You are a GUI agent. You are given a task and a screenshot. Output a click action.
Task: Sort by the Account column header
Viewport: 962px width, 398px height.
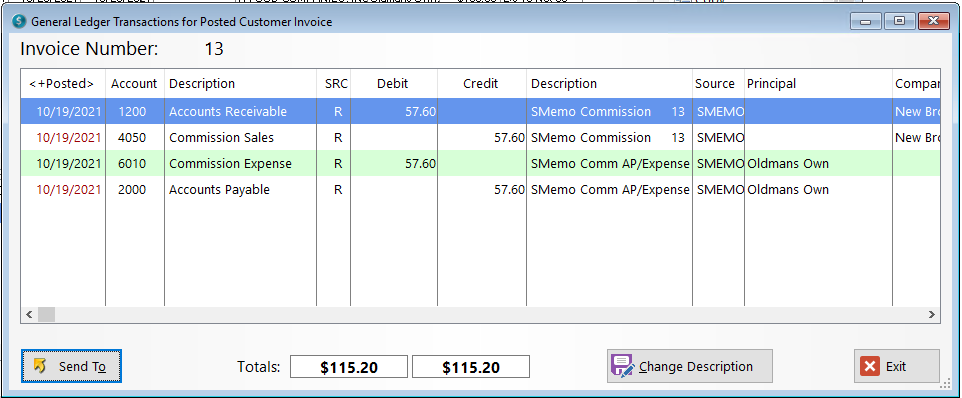pos(134,83)
